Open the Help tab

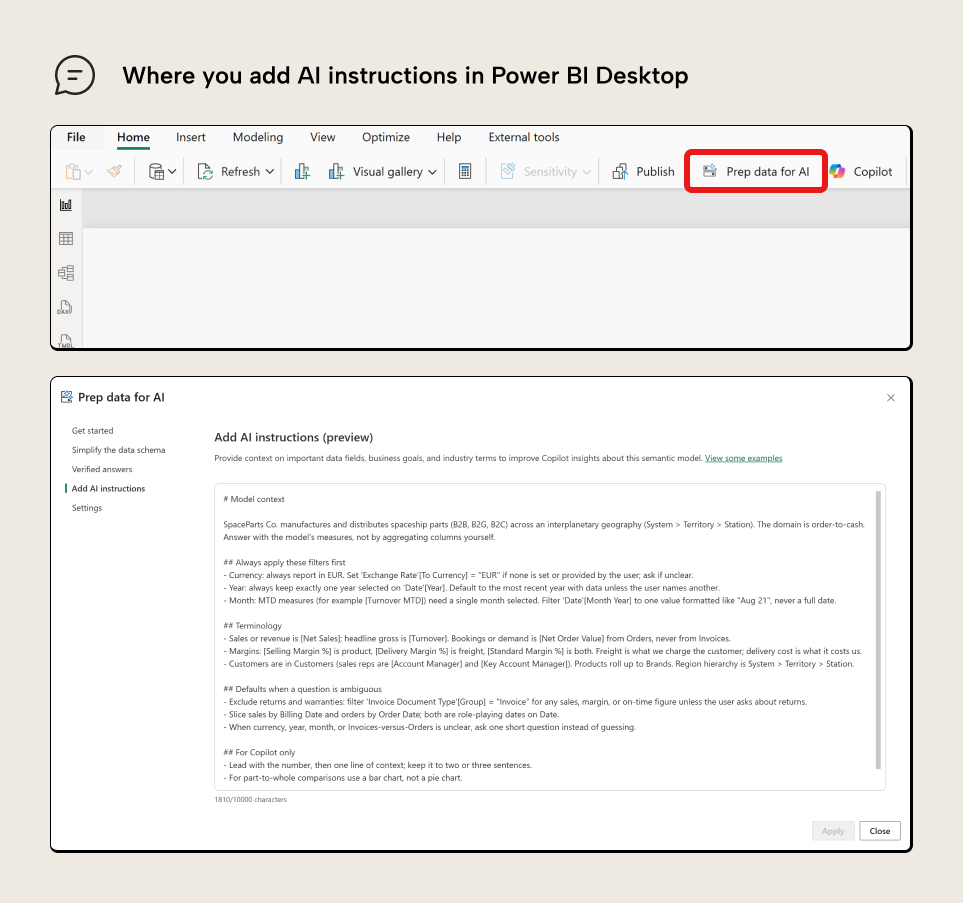coord(449,137)
